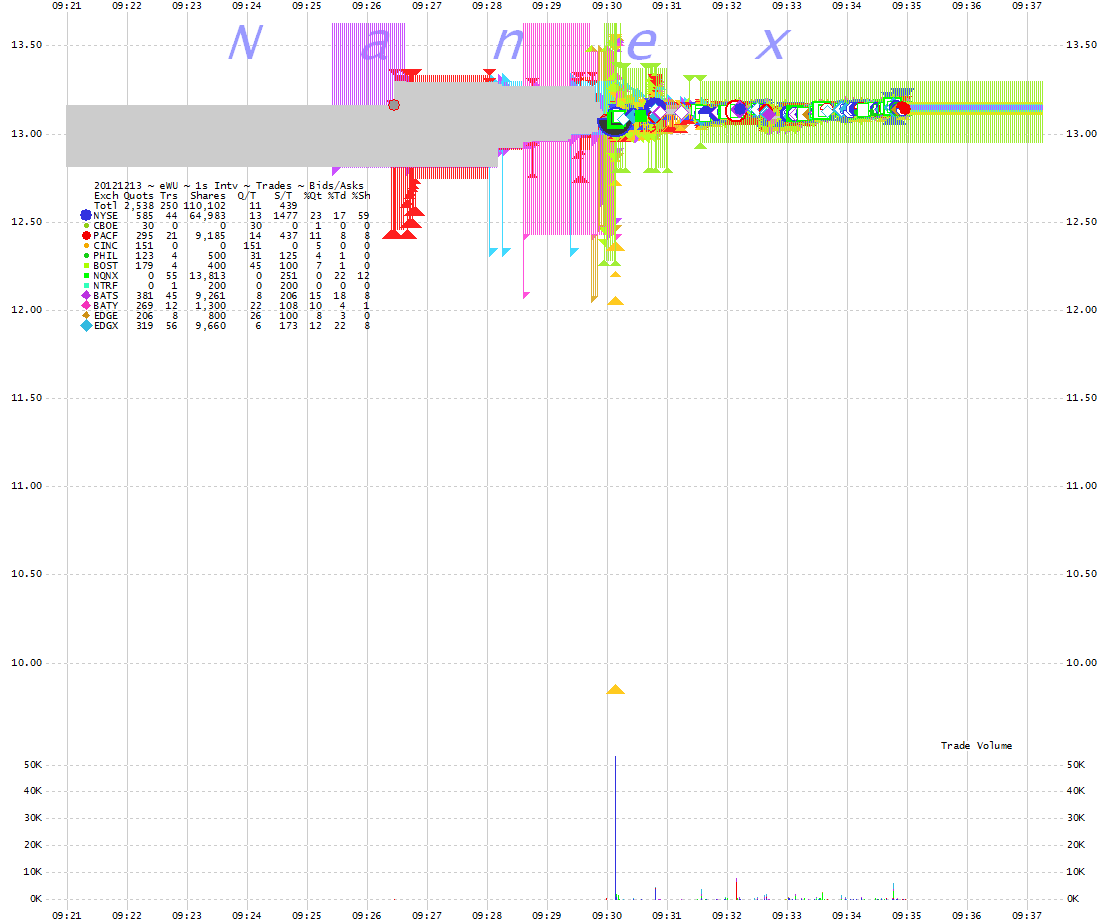Viewport: 1109px width, 922px height.
Task: Click the 'EDGX' exchange name in legend
Action: tap(105, 326)
